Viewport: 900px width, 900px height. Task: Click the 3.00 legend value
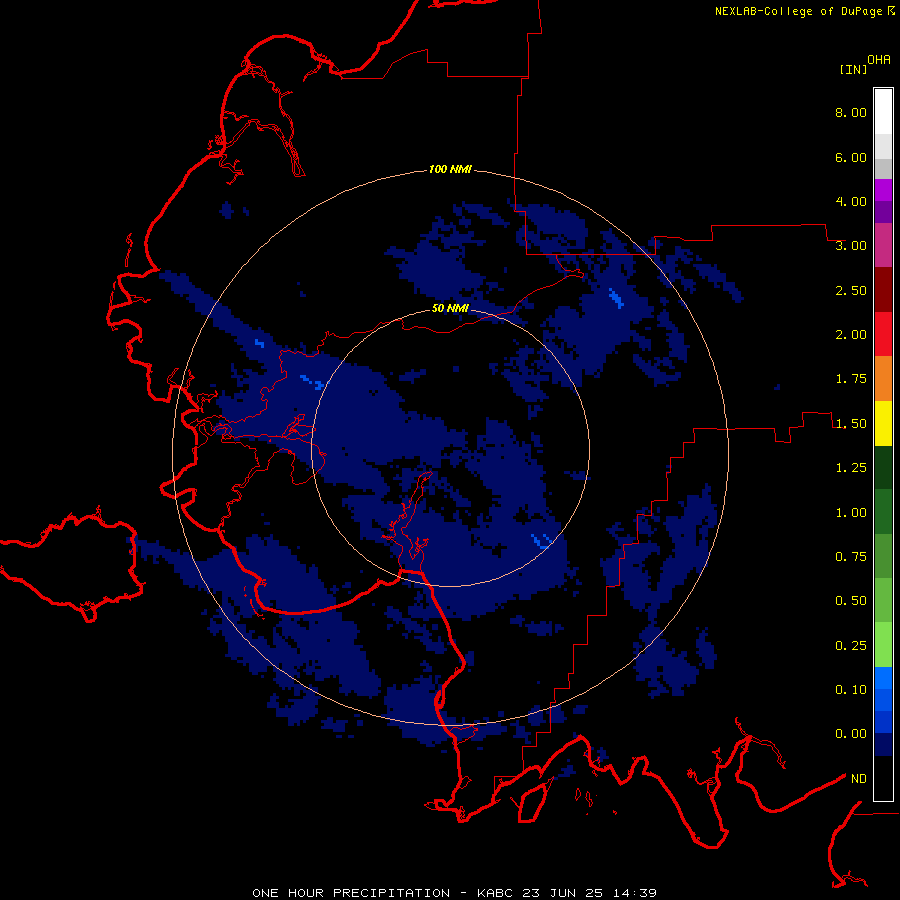click(851, 246)
